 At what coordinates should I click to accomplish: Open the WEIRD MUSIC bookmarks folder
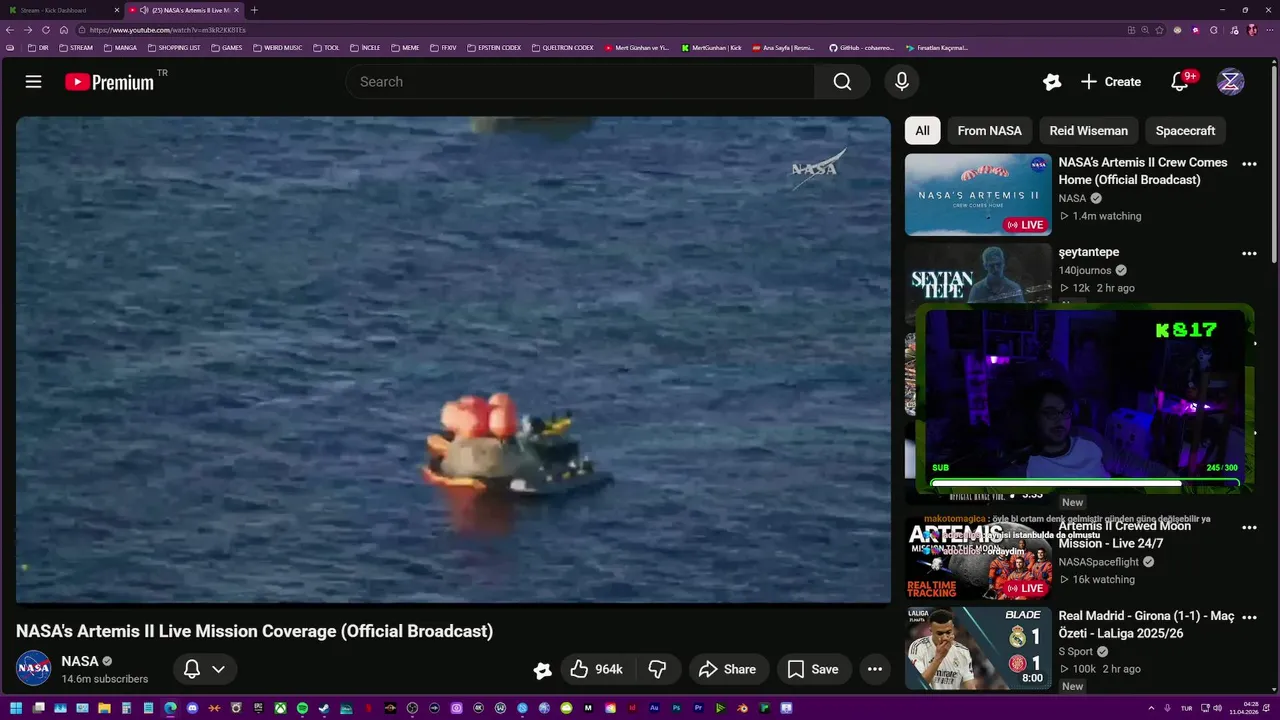coord(277,47)
